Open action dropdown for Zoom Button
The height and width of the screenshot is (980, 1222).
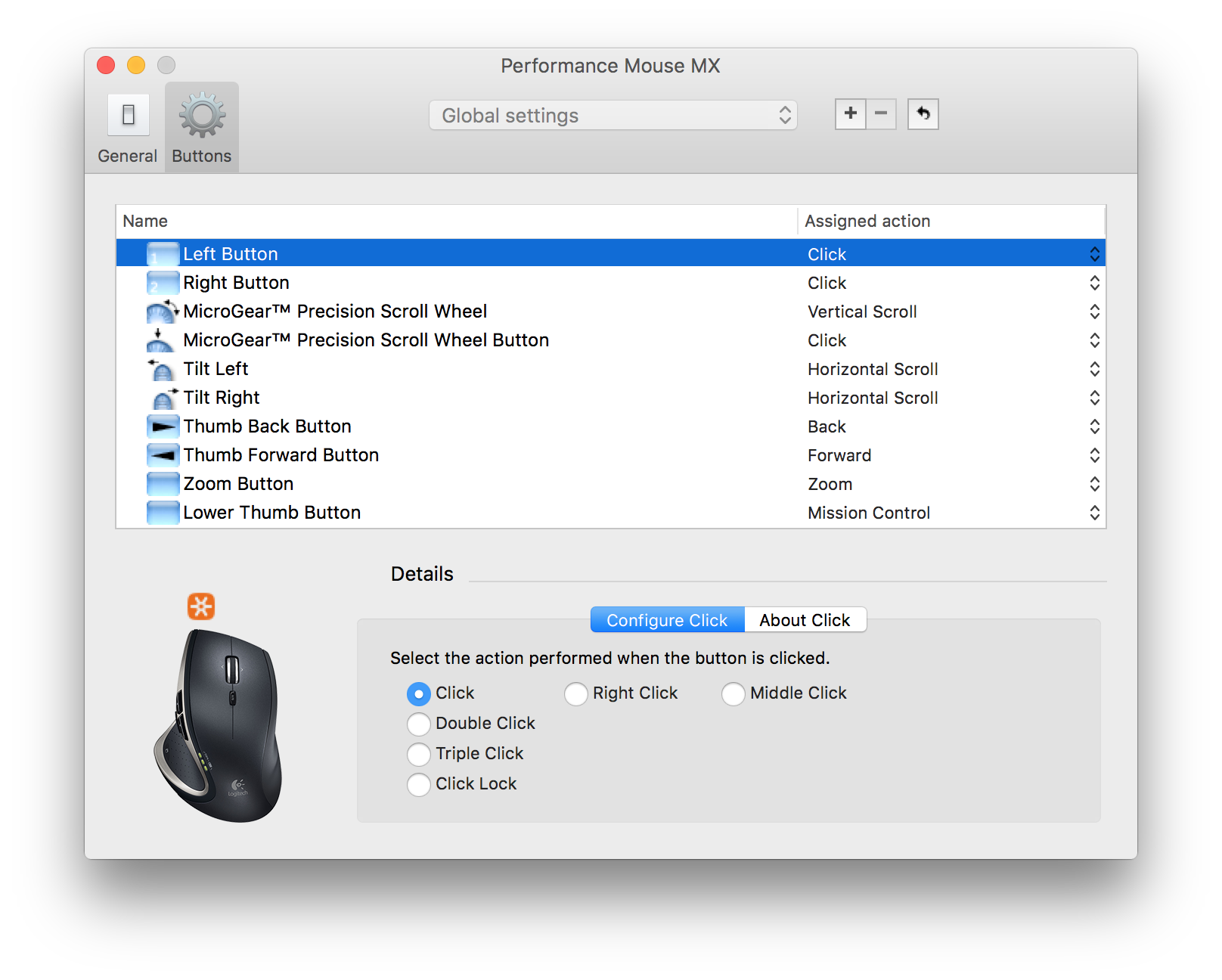tap(1094, 484)
